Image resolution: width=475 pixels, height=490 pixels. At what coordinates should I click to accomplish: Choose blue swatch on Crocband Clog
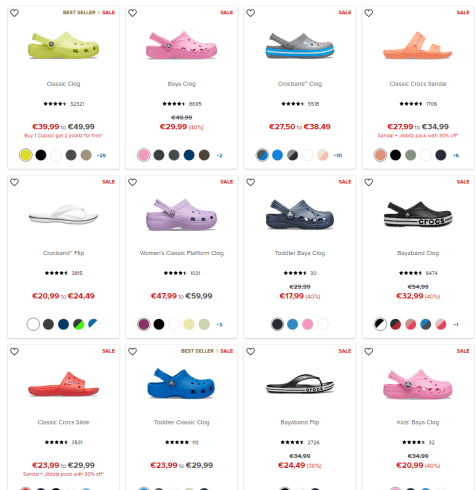pos(277,155)
